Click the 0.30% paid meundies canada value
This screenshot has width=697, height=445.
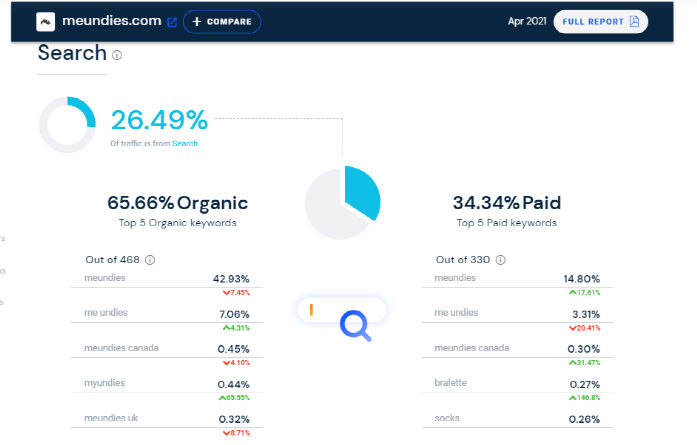(584, 349)
